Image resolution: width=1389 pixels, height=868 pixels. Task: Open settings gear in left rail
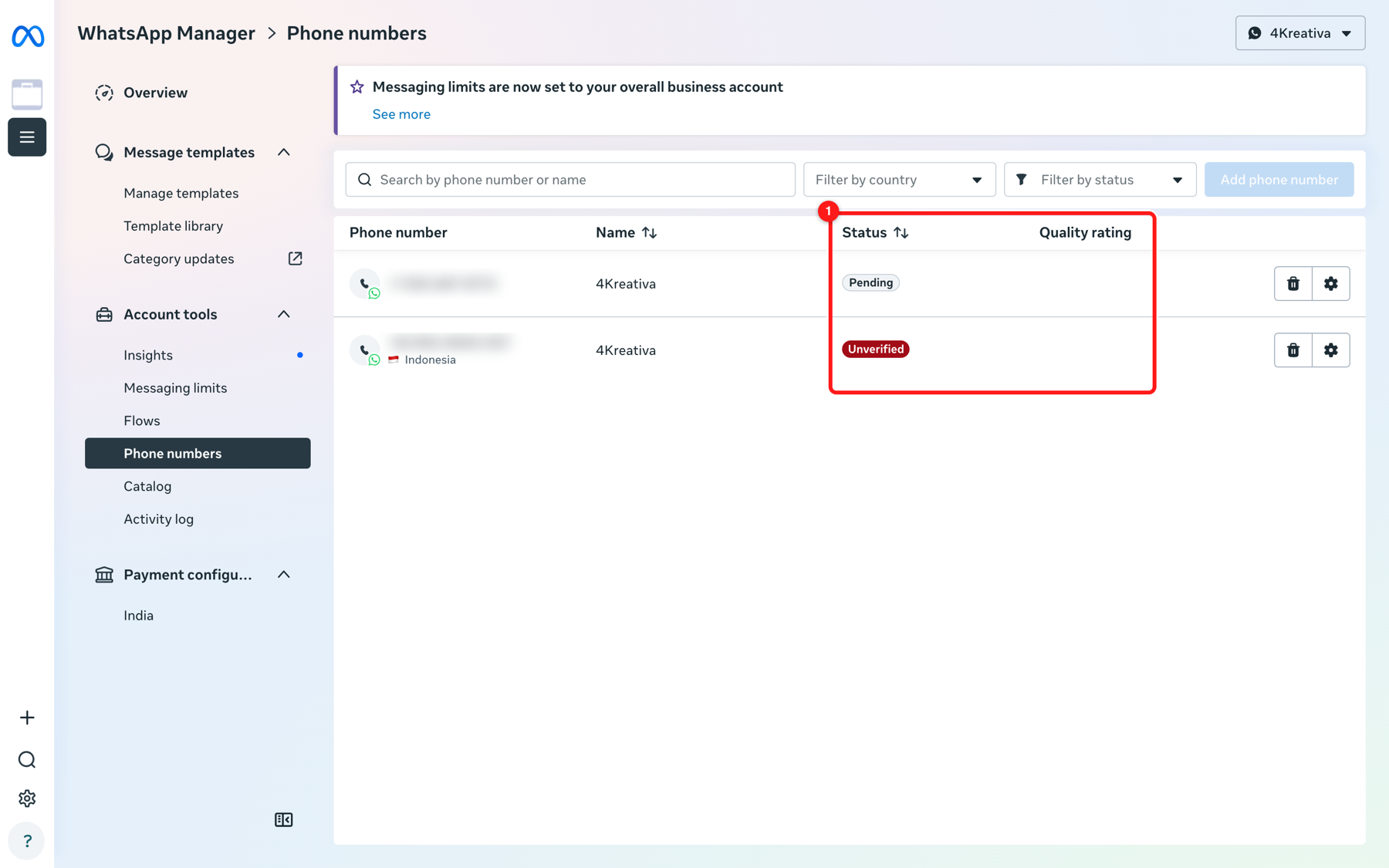27,799
